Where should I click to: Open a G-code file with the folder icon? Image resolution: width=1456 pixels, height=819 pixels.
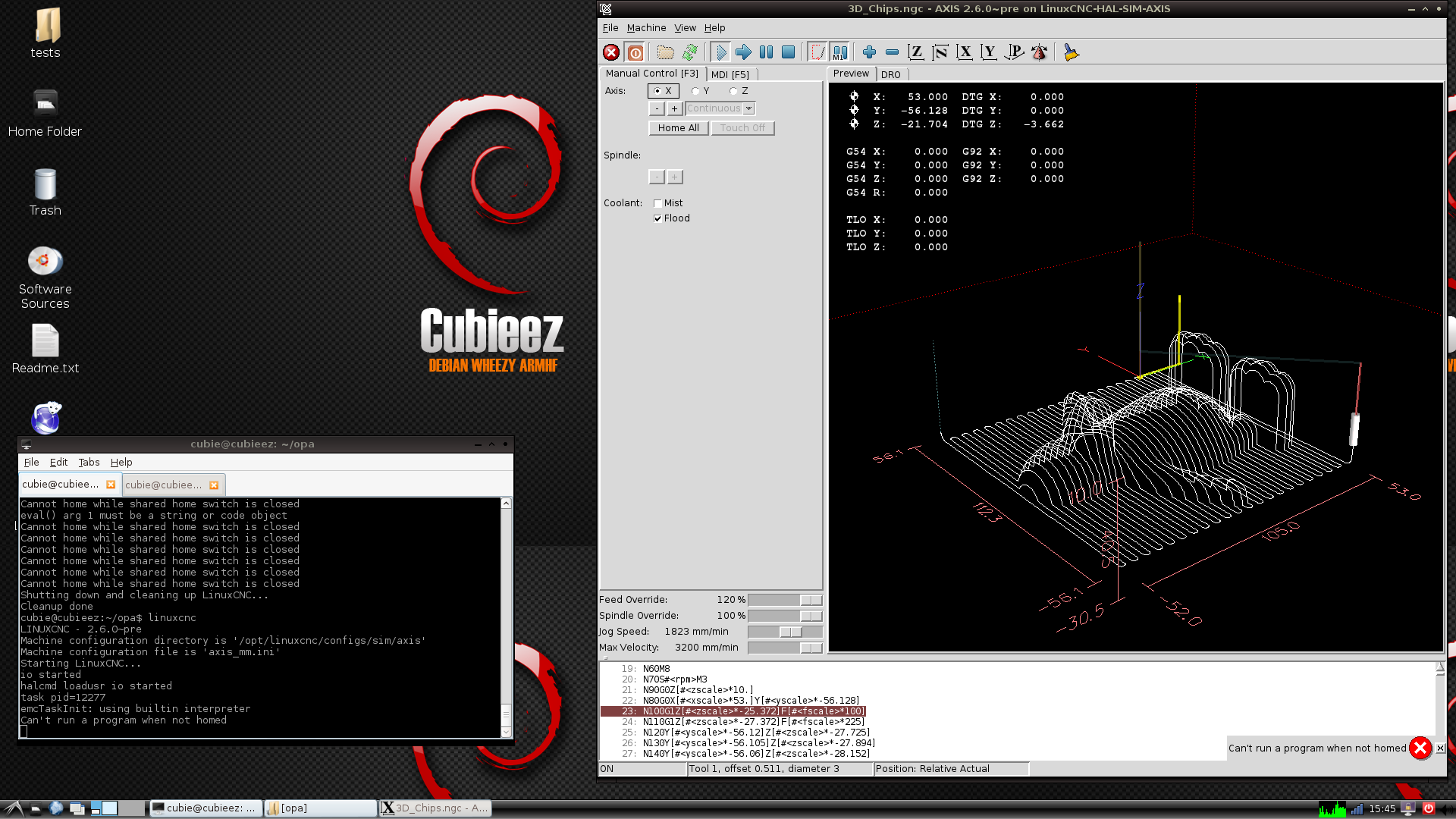click(665, 52)
